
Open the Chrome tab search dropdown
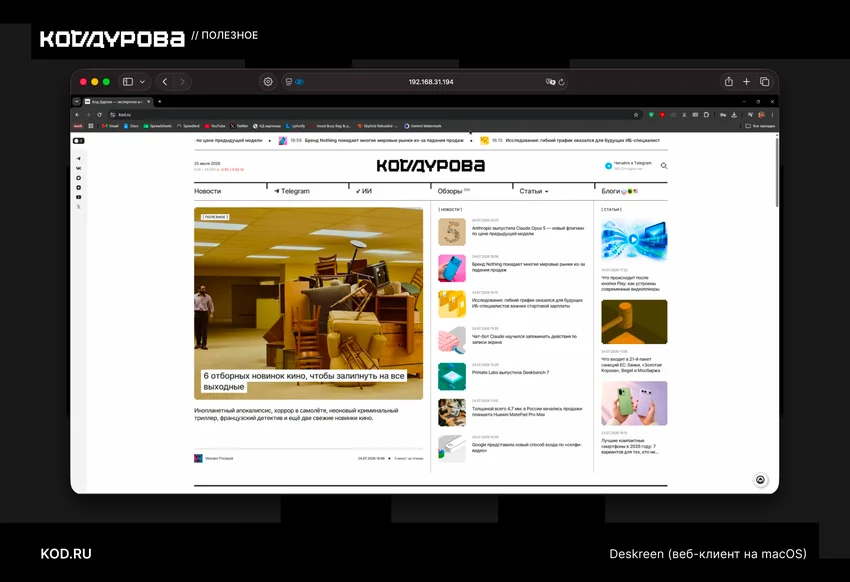point(76,101)
